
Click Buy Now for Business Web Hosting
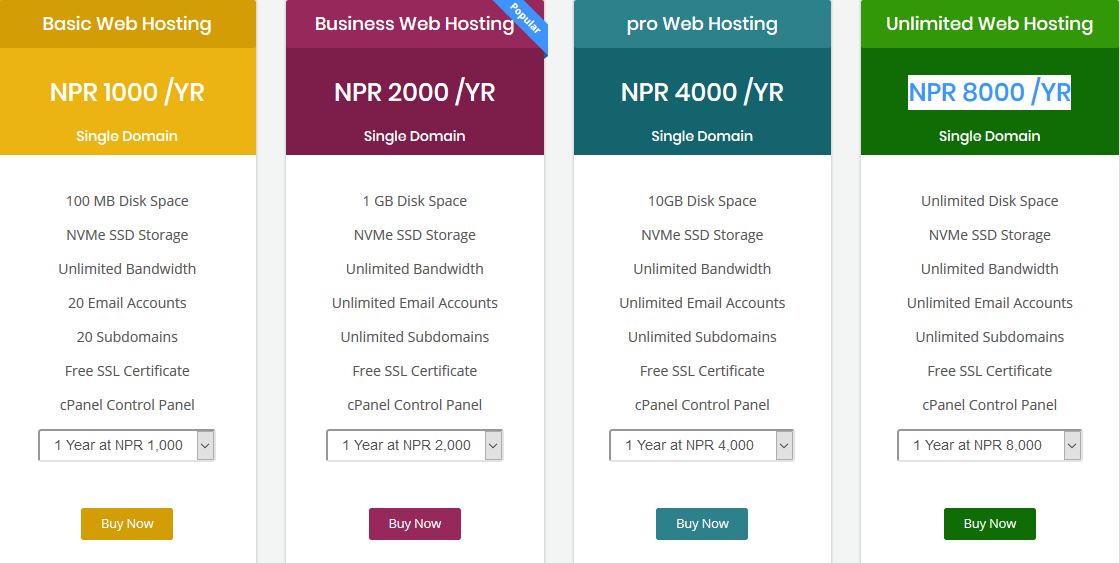click(x=414, y=524)
